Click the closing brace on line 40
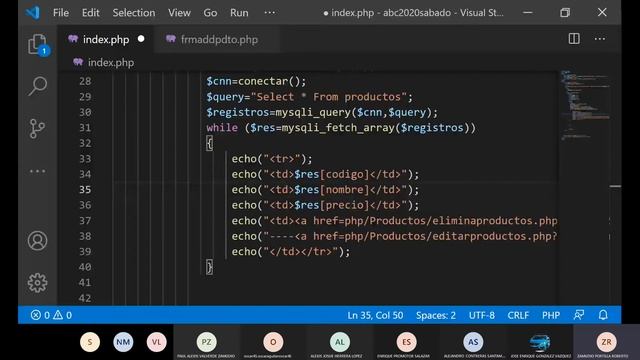The height and width of the screenshot is (360, 640). tap(209, 267)
